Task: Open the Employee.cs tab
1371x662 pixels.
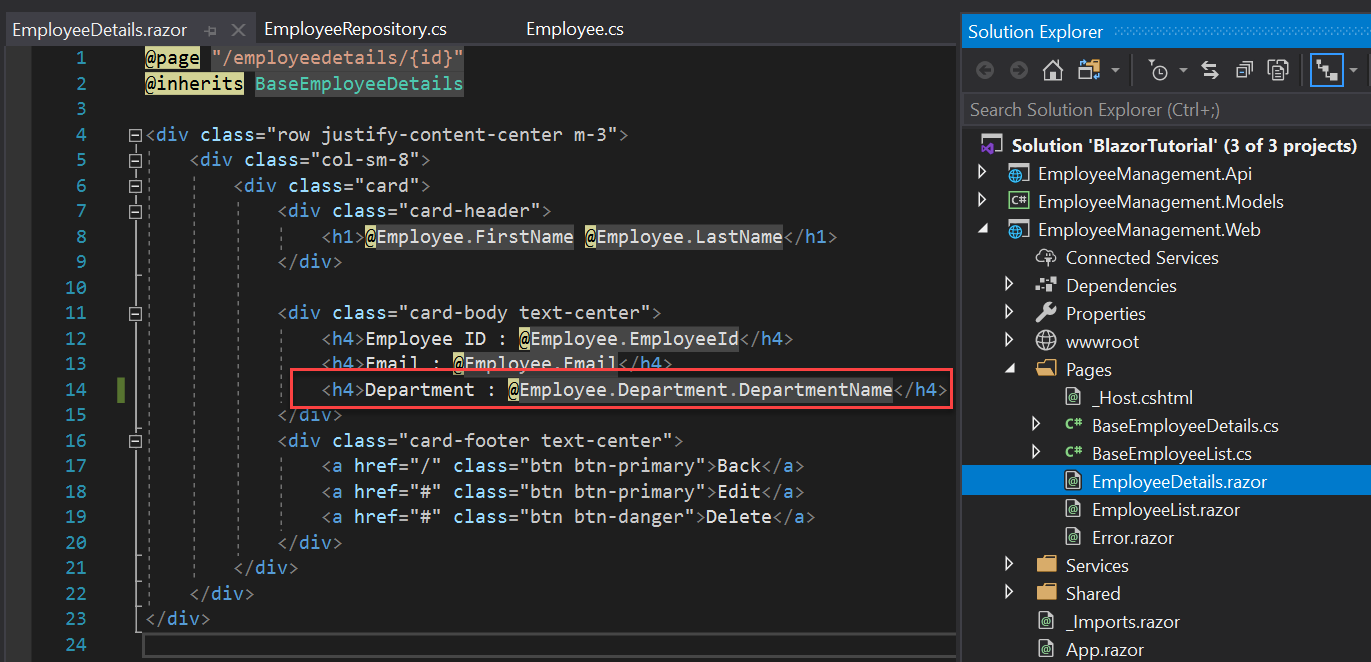Action: point(574,29)
